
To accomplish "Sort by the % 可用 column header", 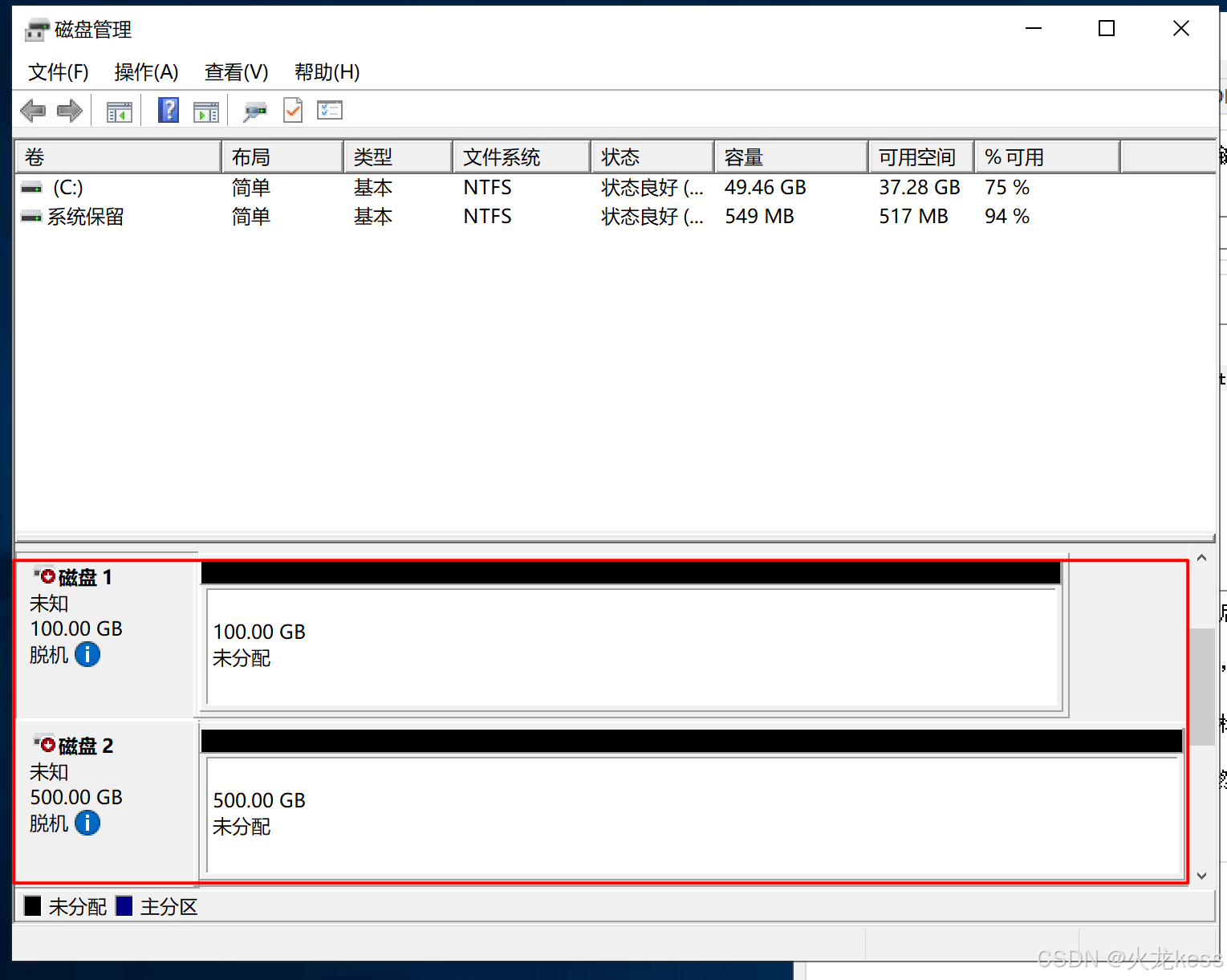I will click(1047, 157).
